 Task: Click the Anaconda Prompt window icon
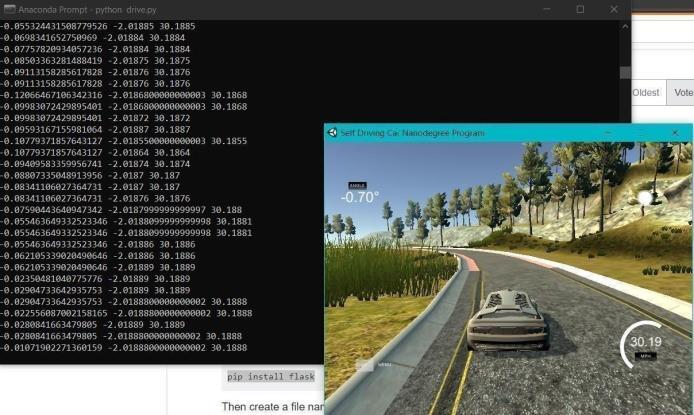(x=9, y=9)
